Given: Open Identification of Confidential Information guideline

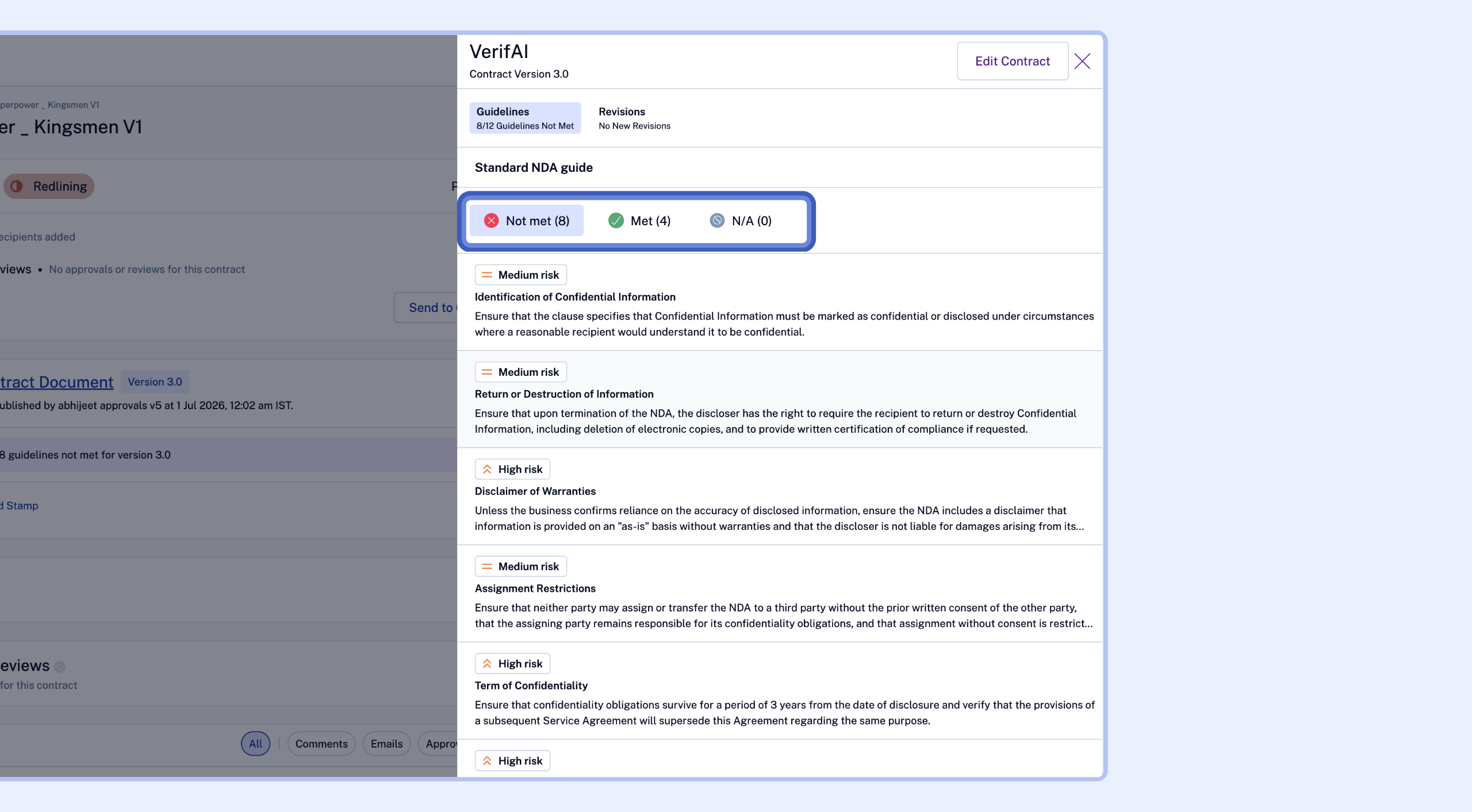Looking at the screenshot, I should (780, 302).
